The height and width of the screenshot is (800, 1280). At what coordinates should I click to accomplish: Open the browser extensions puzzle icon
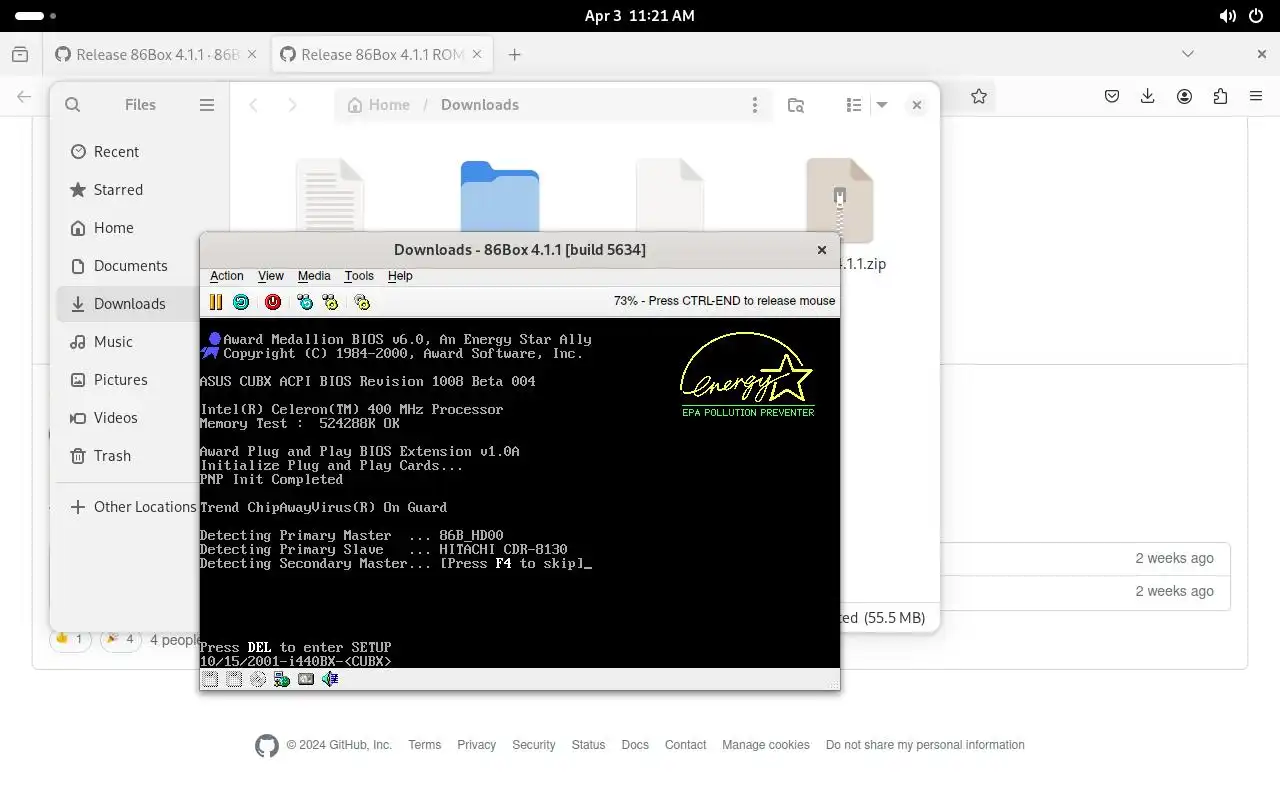click(1220, 96)
